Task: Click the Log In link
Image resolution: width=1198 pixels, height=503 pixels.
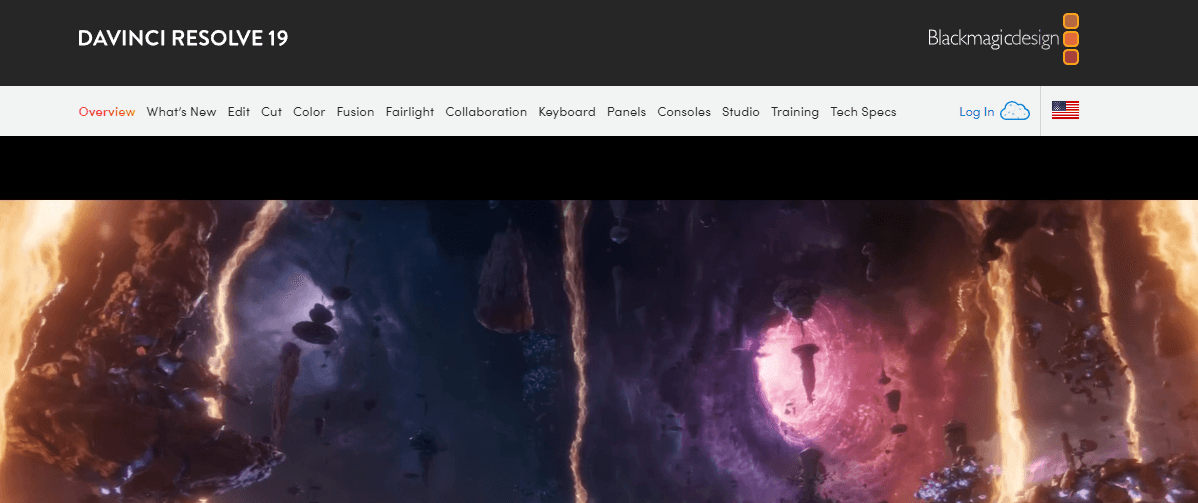Action: 976,112
